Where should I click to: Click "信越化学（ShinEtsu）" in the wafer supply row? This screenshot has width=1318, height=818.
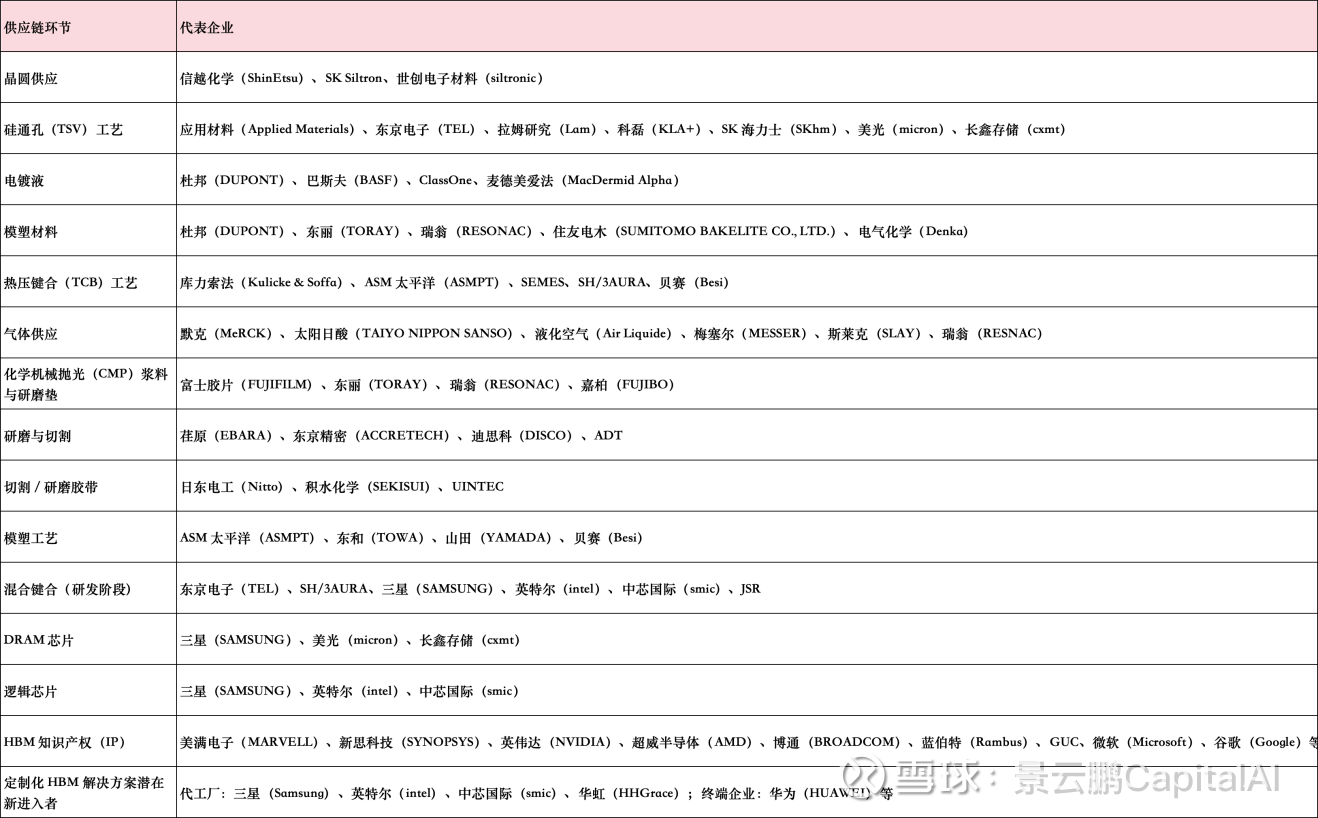pos(242,78)
